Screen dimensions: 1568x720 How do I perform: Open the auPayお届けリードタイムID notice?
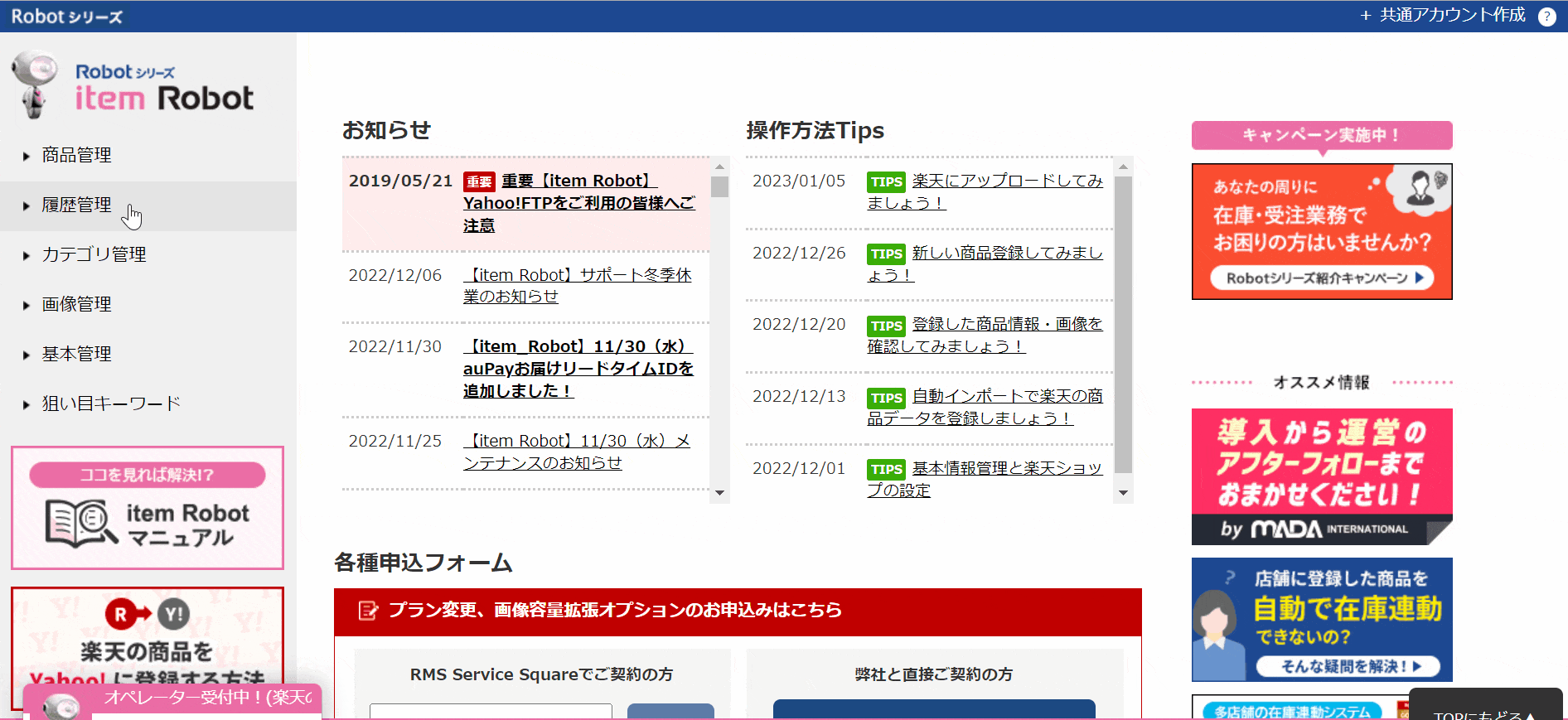tap(578, 369)
